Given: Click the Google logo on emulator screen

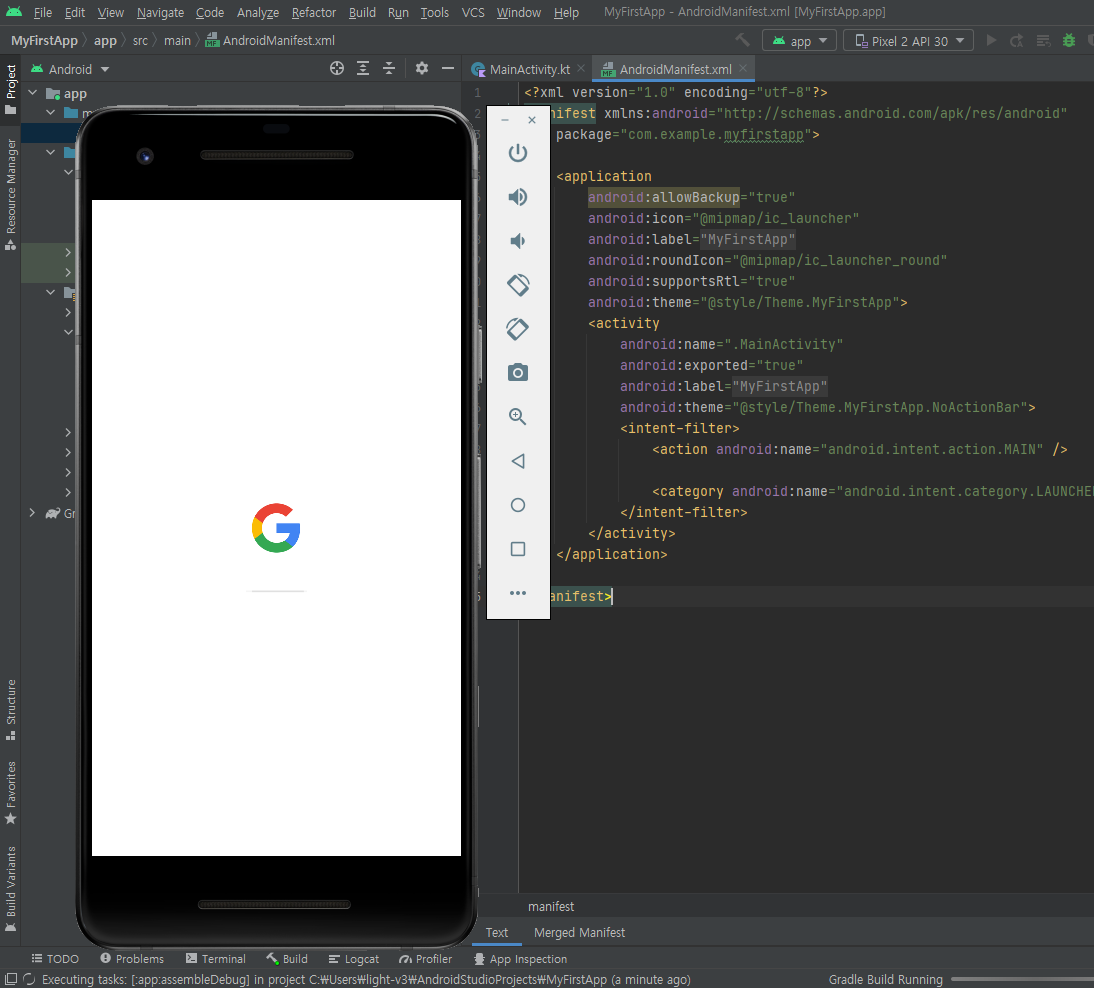Looking at the screenshot, I should tap(276, 527).
